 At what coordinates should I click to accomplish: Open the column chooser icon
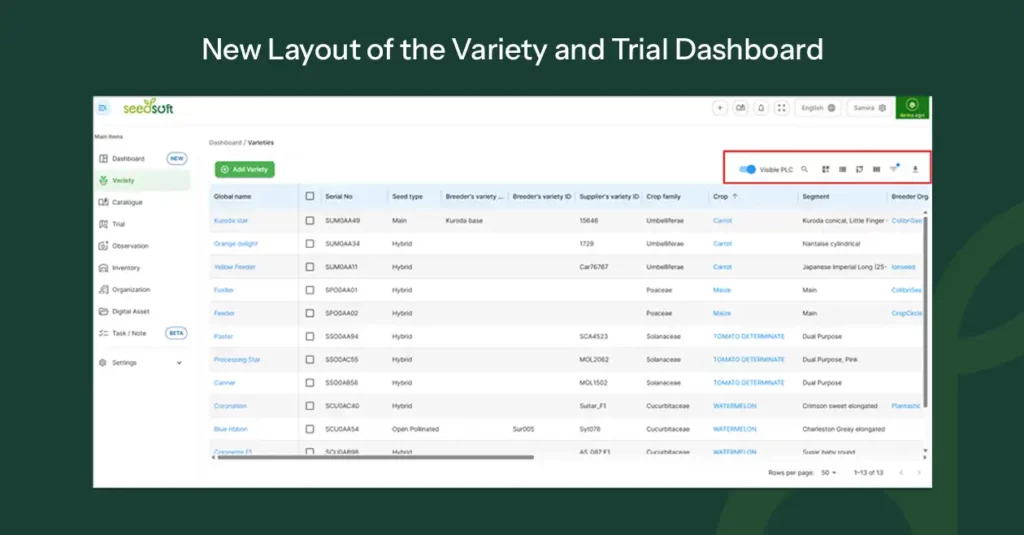(876, 169)
